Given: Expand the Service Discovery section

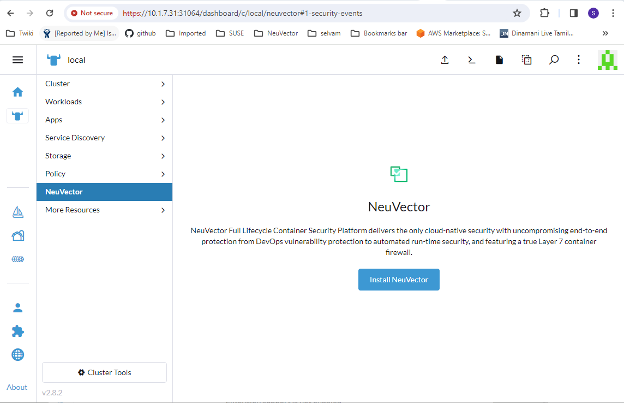Looking at the screenshot, I should point(104,137).
